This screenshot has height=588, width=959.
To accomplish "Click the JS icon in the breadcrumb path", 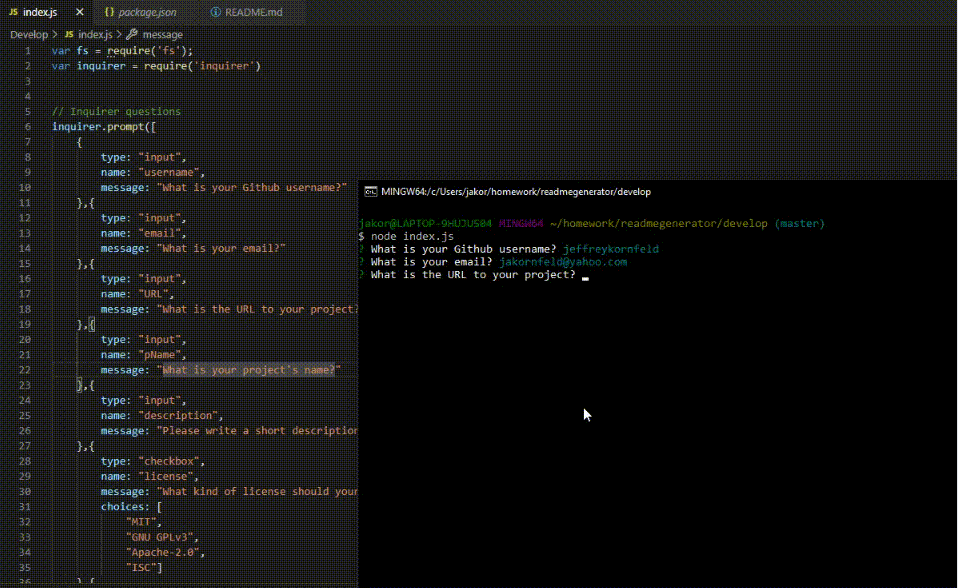I will pos(69,34).
